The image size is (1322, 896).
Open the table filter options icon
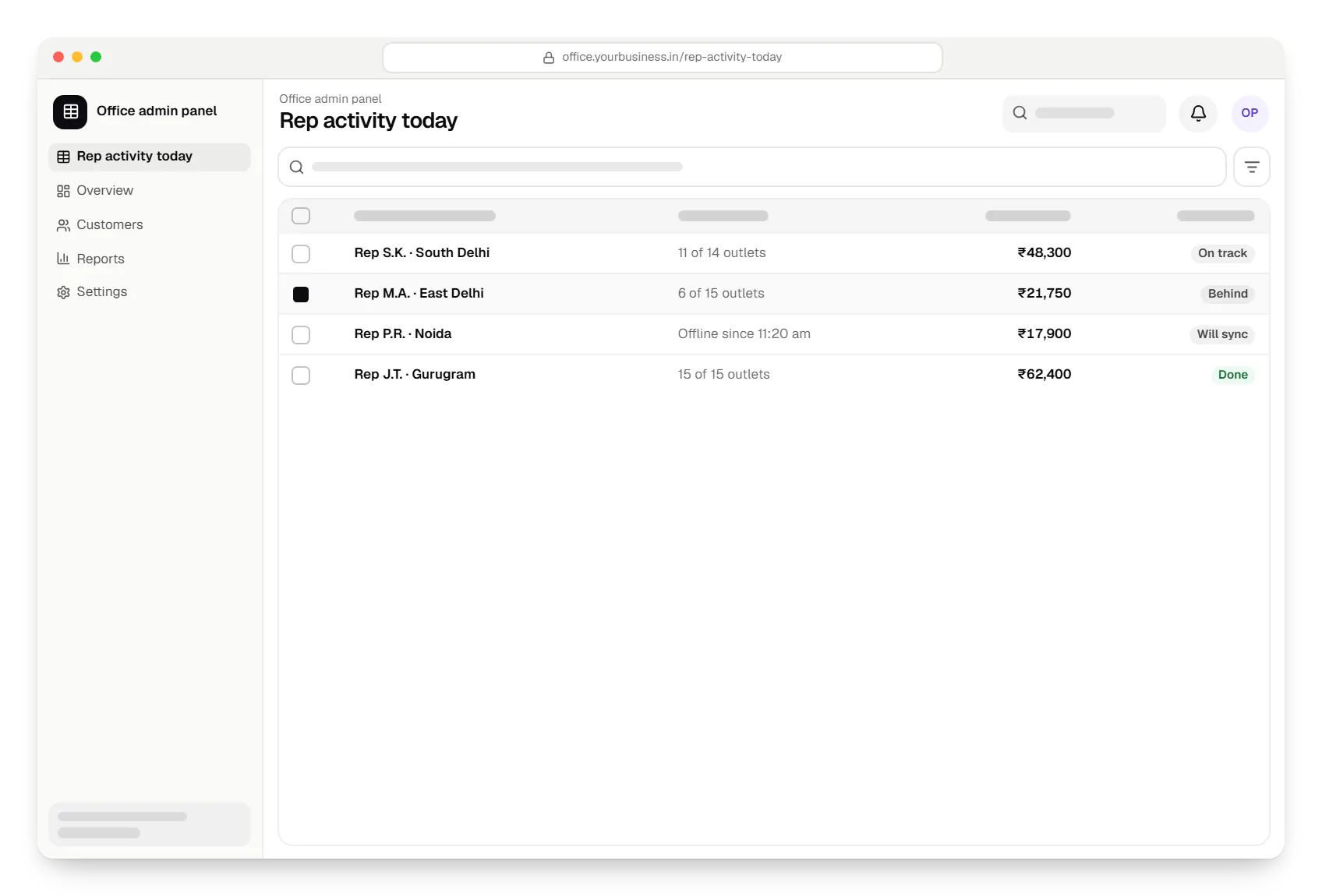(x=1252, y=167)
